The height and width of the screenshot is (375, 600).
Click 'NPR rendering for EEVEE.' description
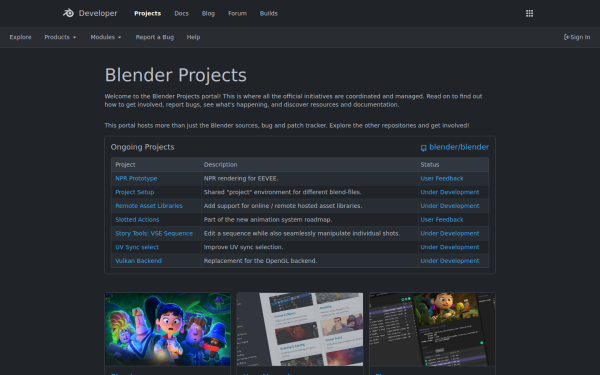tap(241, 178)
